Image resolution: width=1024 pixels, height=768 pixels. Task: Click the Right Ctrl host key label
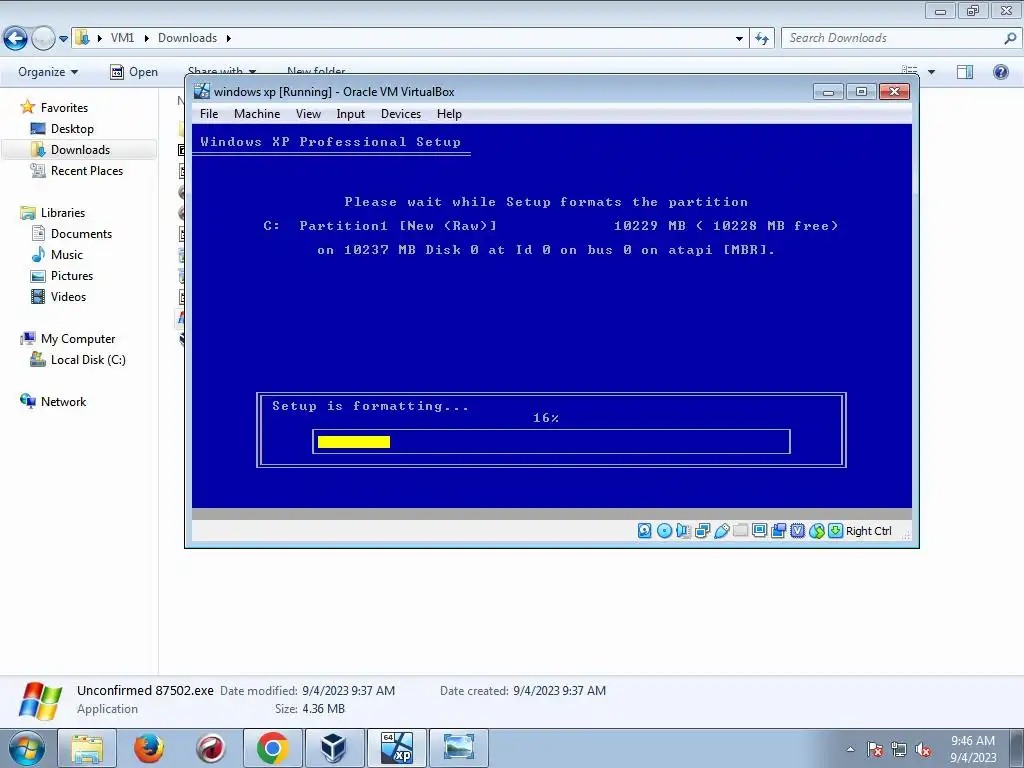tap(869, 531)
